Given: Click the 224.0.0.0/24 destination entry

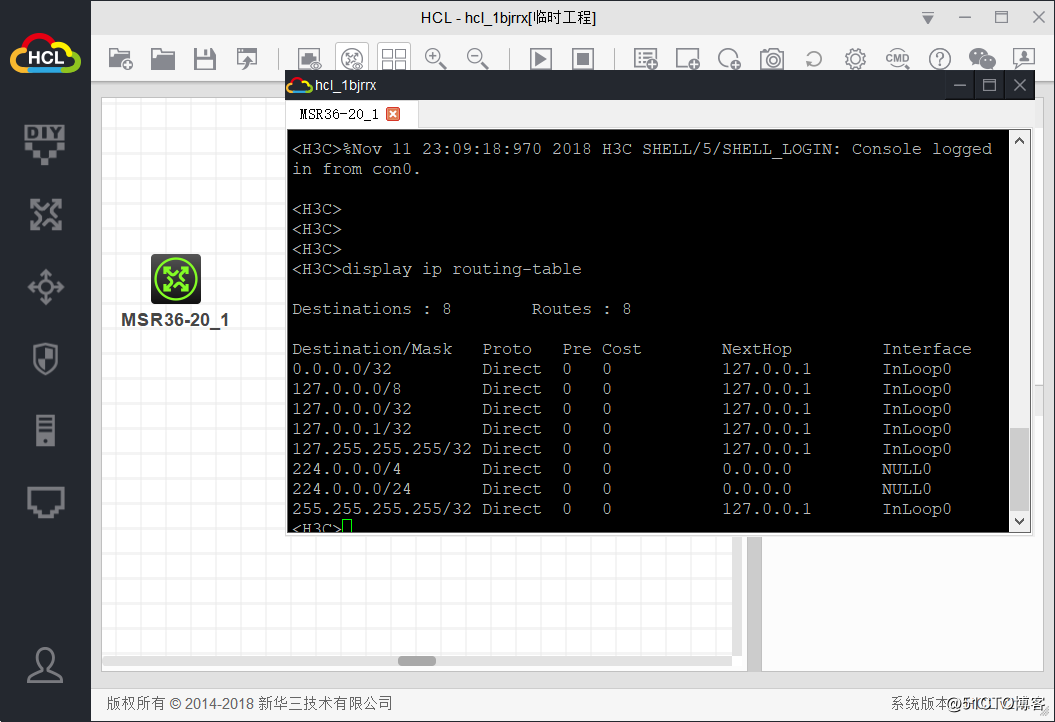Looking at the screenshot, I should click(351, 489).
